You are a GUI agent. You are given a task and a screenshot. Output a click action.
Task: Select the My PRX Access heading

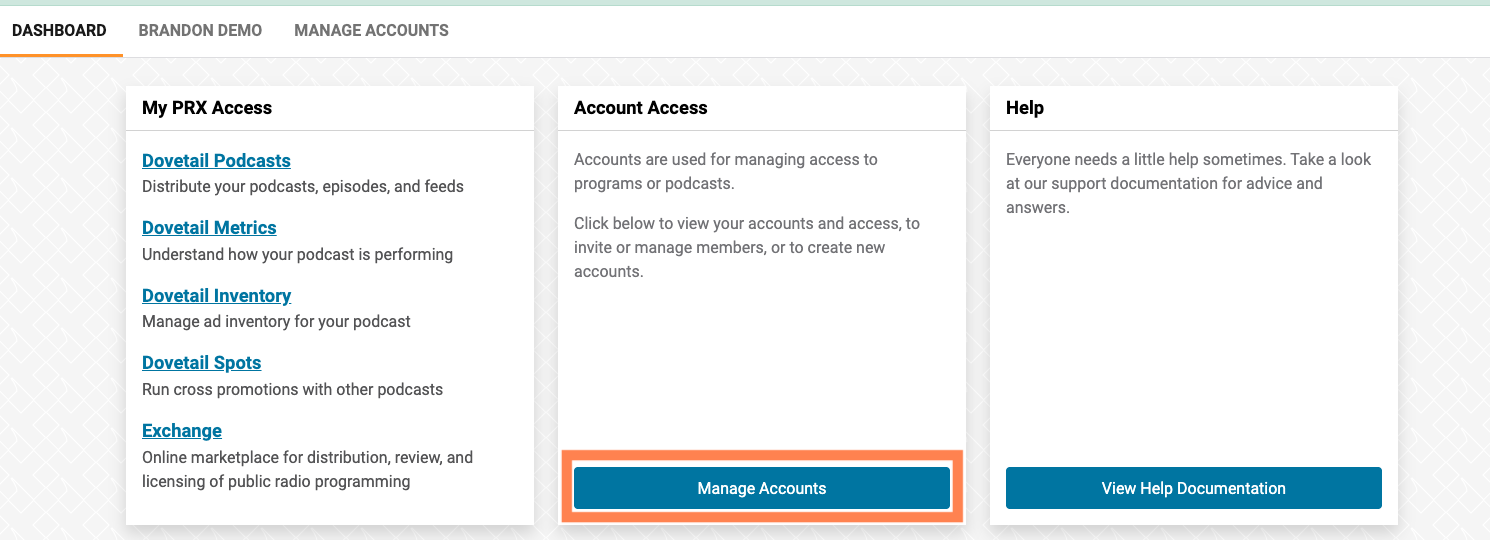click(x=207, y=108)
